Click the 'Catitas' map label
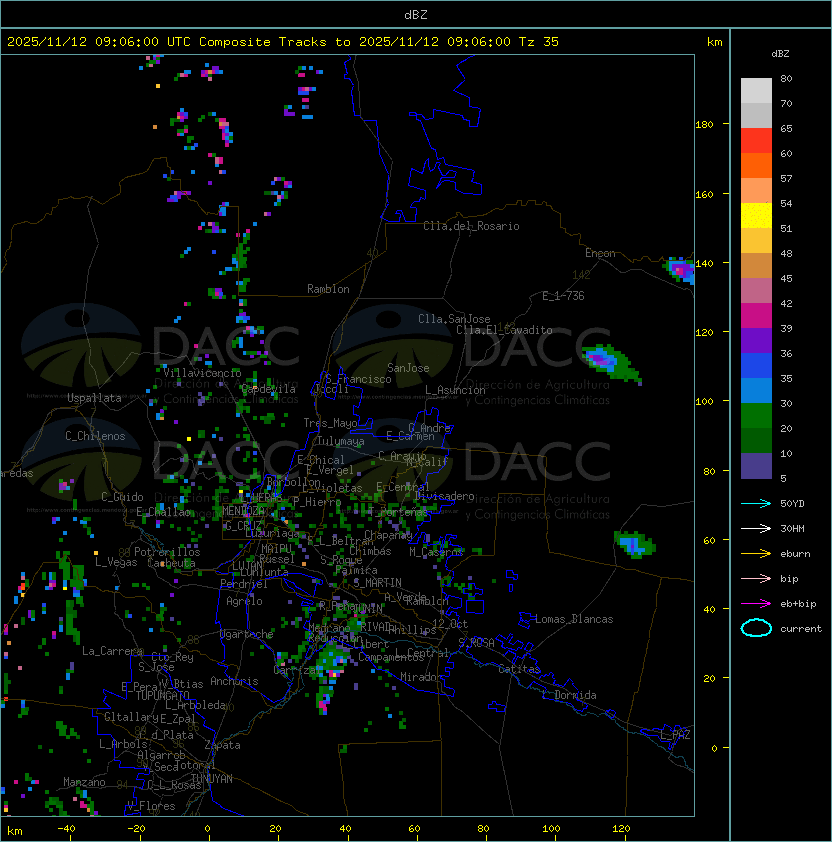 tap(519, 669)
